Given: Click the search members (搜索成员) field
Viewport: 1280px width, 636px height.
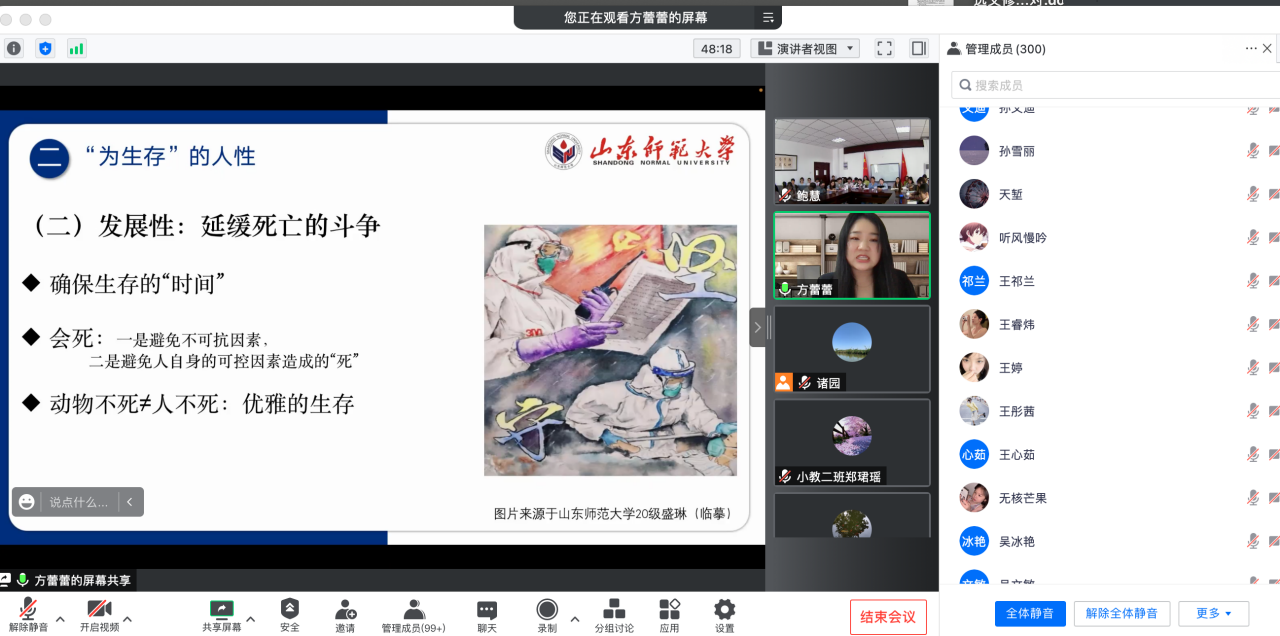Looking at the screenshot, I should pyautogui.click(x=1110, y=85).
